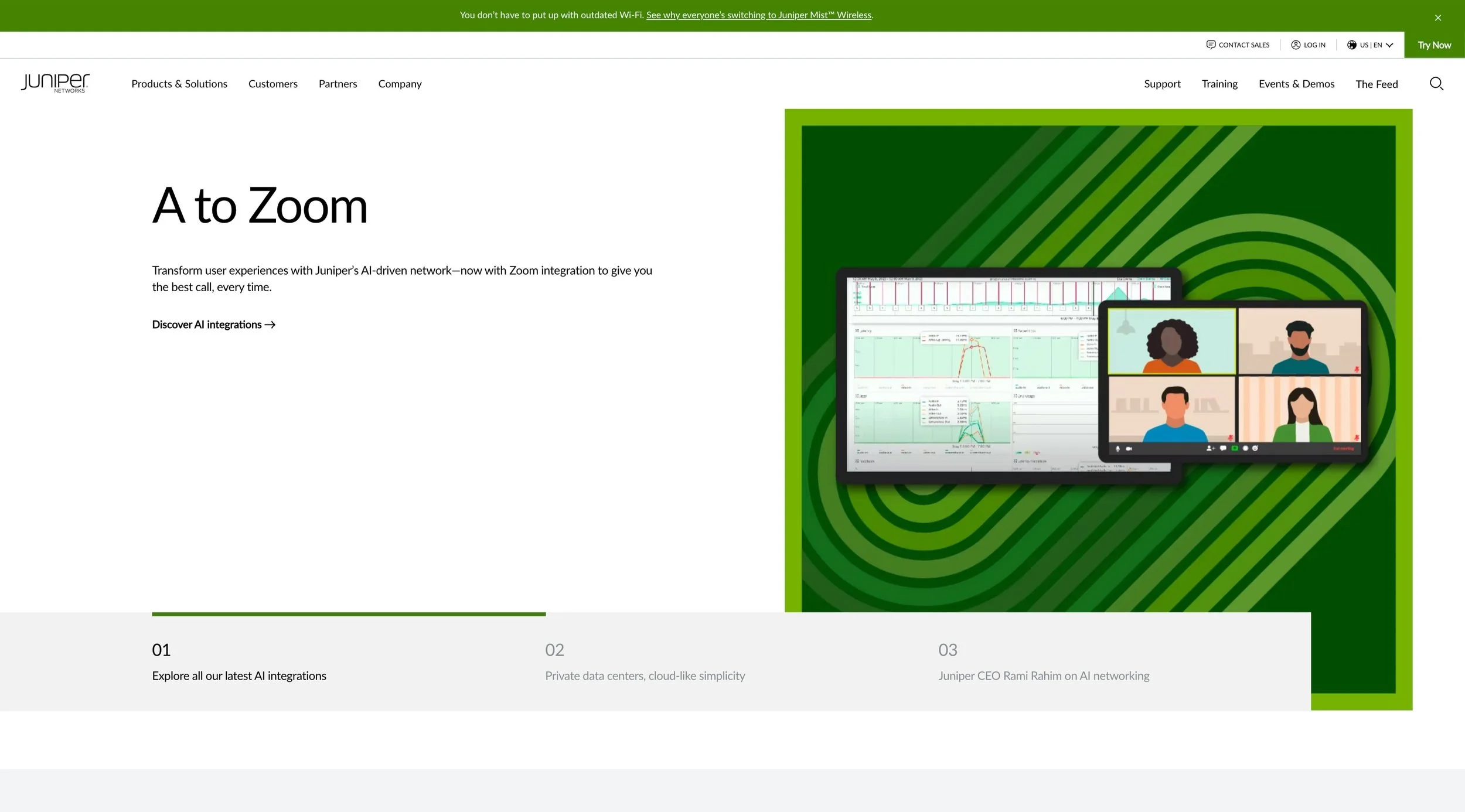Select slide 01 Explore all our latest AI integrations
This screenshot has height=812, width=1465.
coord(239,663)
